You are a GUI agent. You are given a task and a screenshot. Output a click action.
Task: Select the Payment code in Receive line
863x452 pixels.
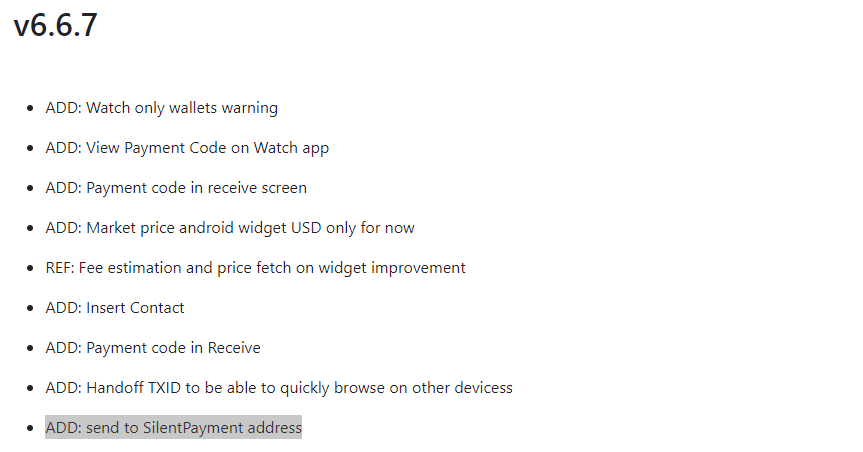[153, 348]
